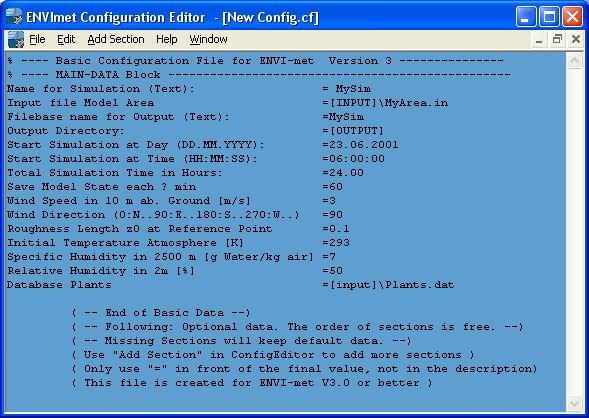
Task: Click the Filebase name for Output value
Action: click(x=346, y=117)
